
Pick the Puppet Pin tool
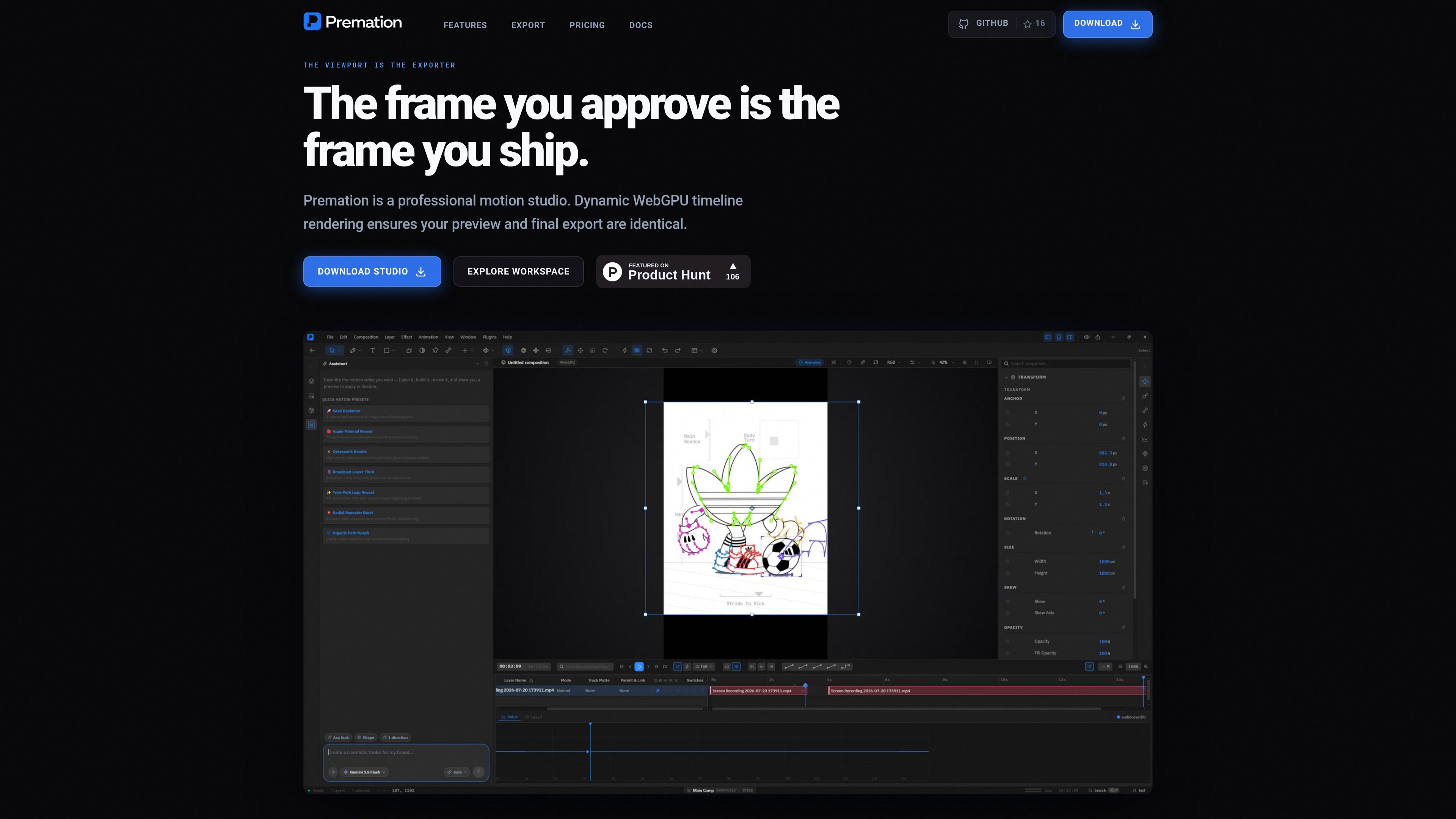pos(435,350)
